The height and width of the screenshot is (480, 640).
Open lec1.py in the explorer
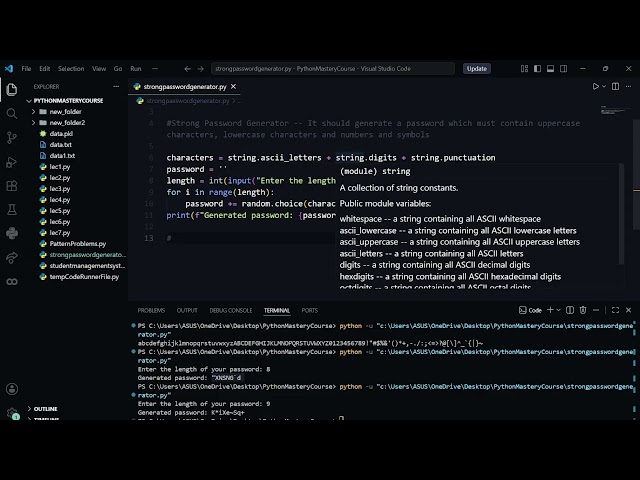(x=60, y=167)
